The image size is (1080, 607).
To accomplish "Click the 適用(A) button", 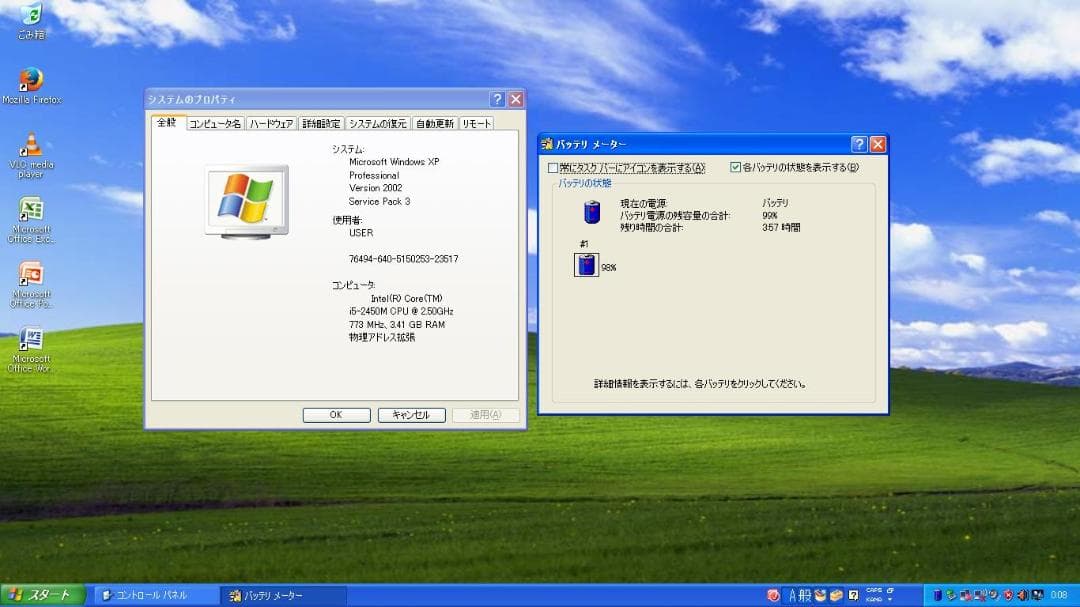I will (486, 415).
